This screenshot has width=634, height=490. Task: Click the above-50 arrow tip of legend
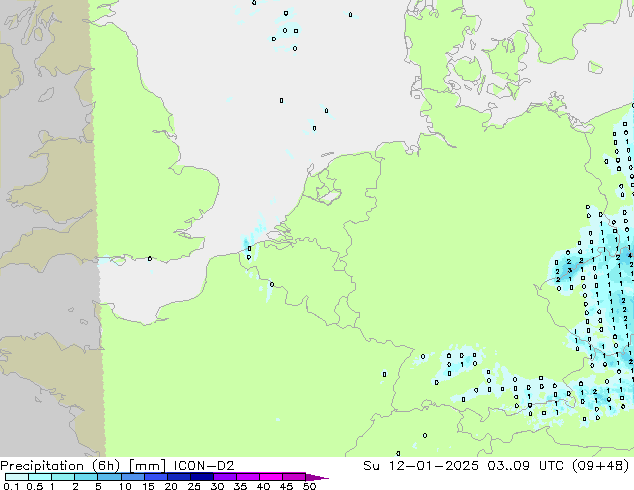317,477
